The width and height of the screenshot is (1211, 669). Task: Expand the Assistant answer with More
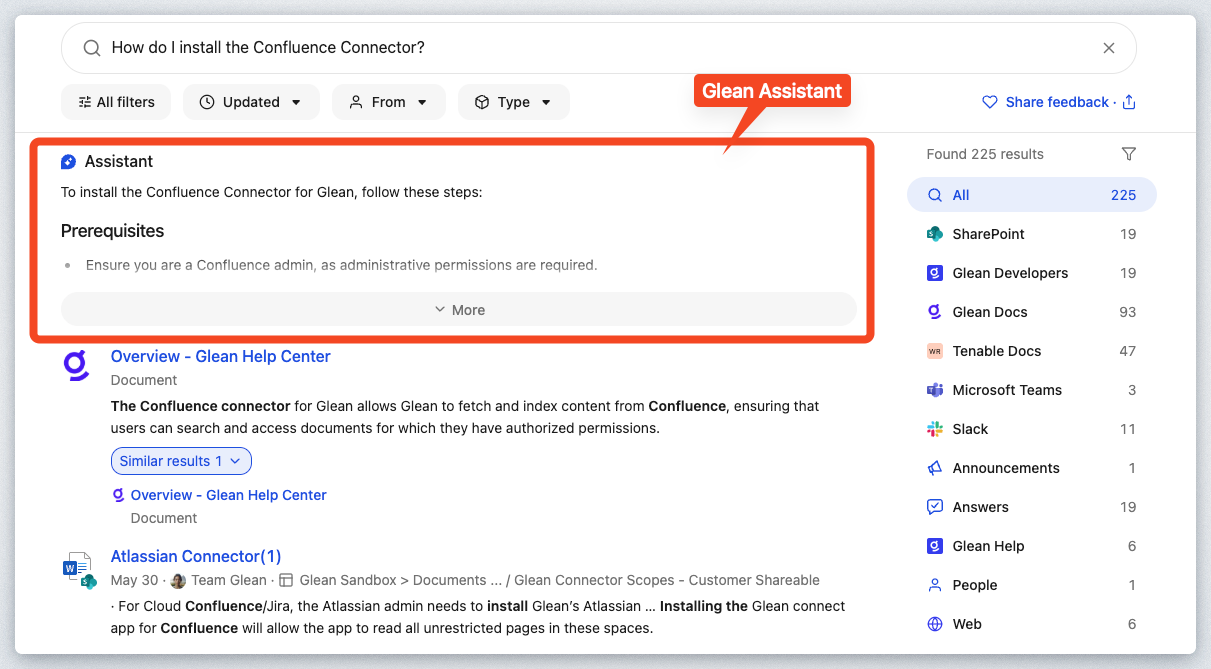(459, 310)
